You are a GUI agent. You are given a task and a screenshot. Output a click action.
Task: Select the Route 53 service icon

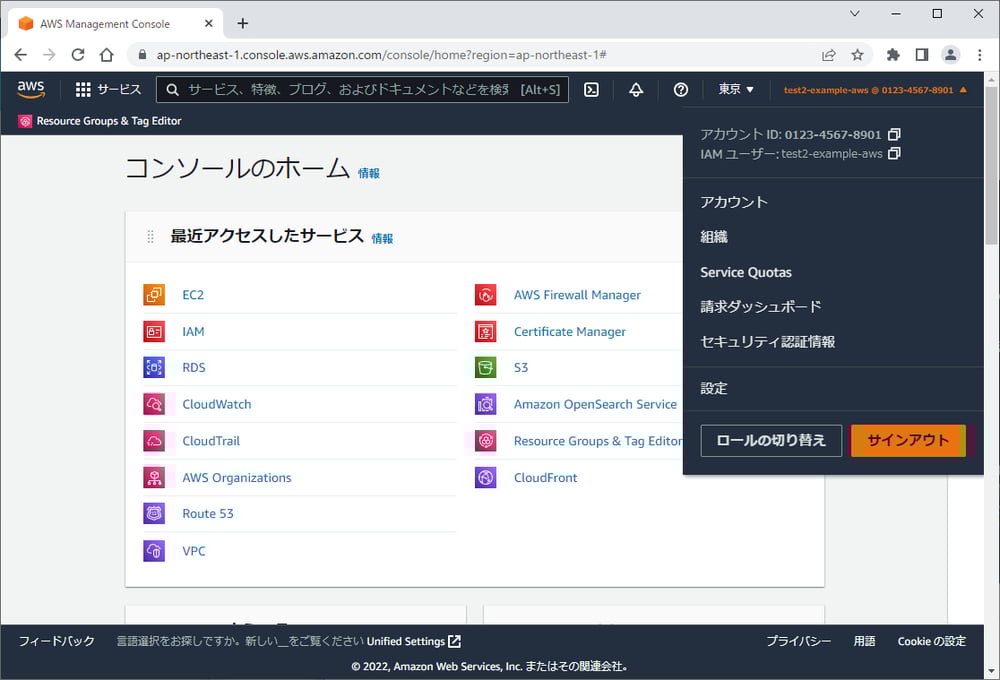(x=154, y=513)
